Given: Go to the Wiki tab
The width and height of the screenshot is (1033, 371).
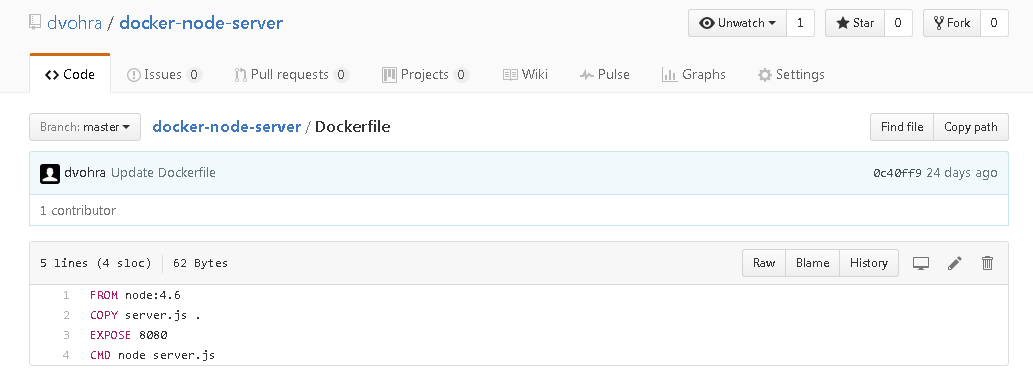Looking at the screenshot, I should point(525,74).
